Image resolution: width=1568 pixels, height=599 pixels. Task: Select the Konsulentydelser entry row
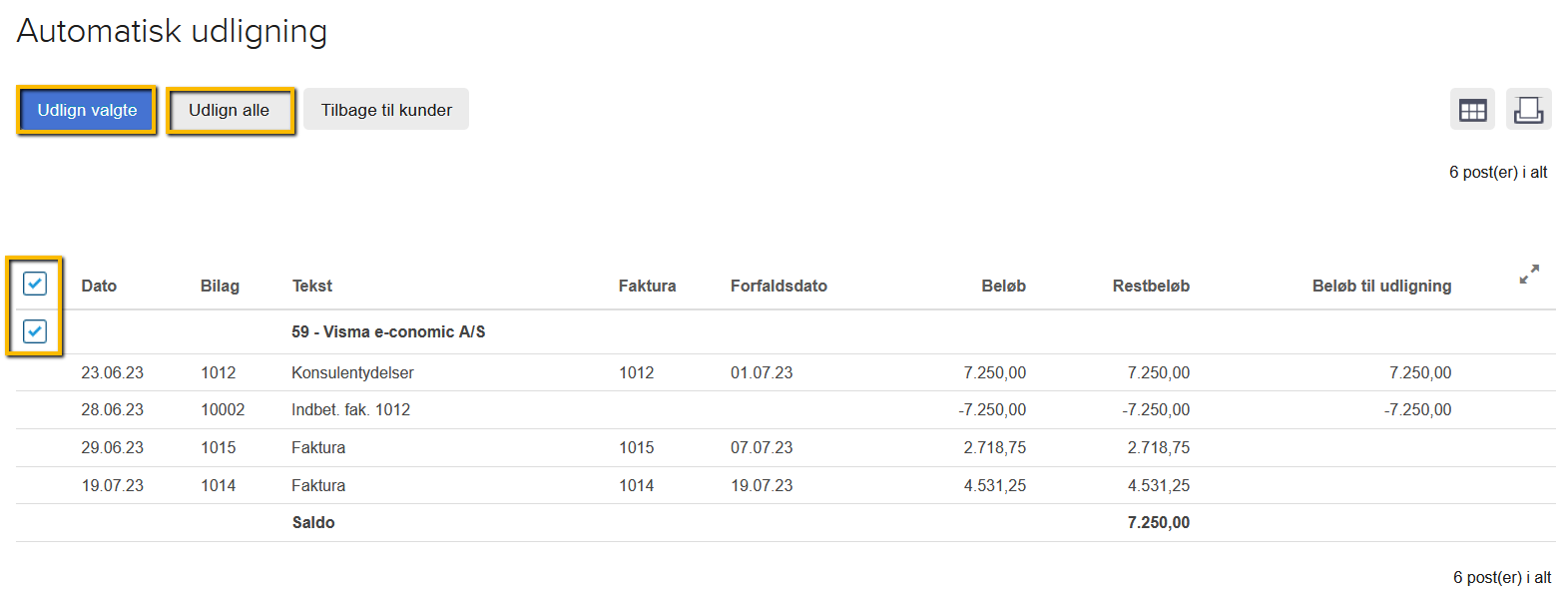pyautogui.click(x=352, y=373)
